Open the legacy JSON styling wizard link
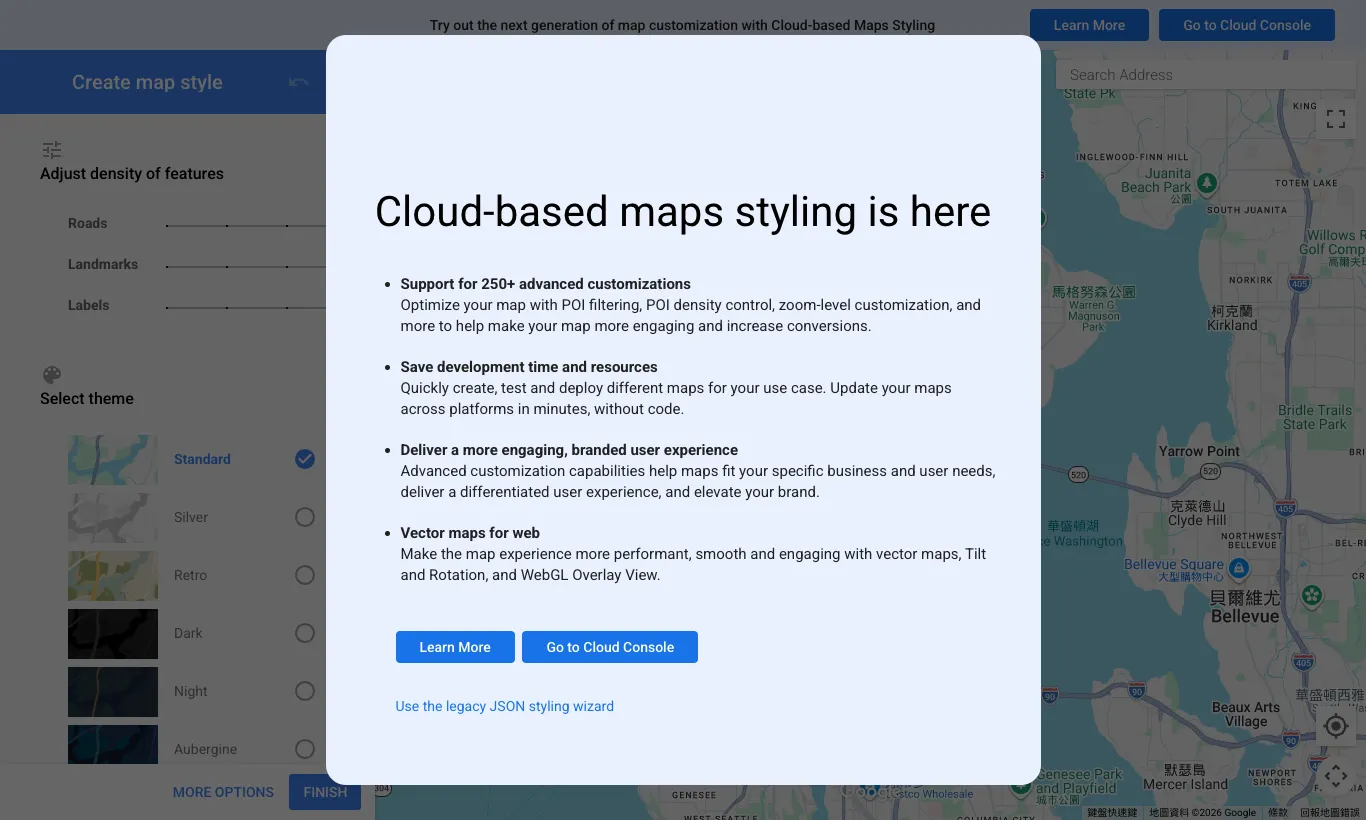 pyautogui.click(x=505, y=706)
